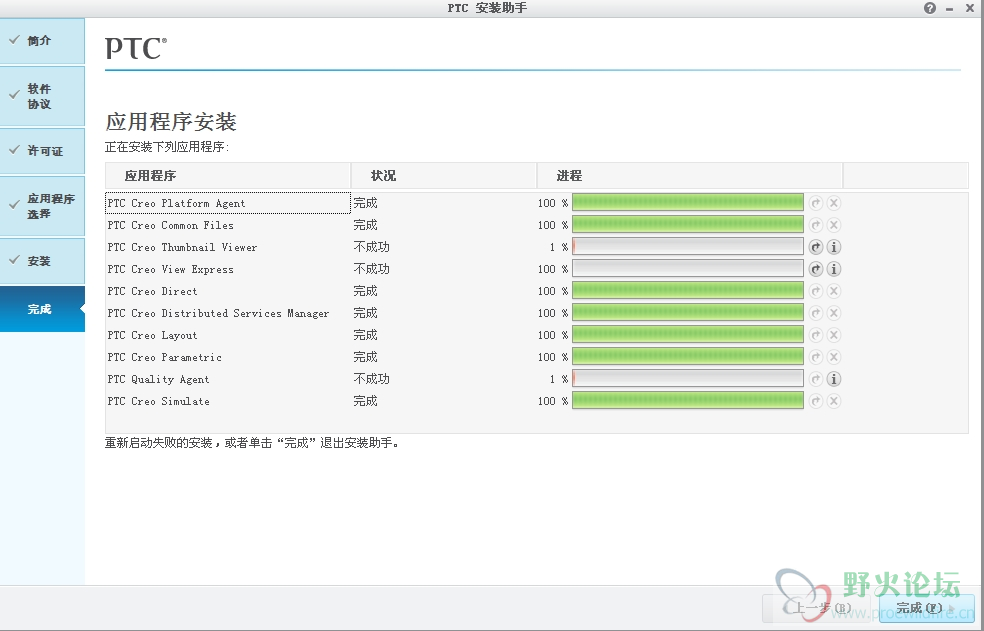Switch to the 许可证 step
Screen dimensions: 984x631
42,151
